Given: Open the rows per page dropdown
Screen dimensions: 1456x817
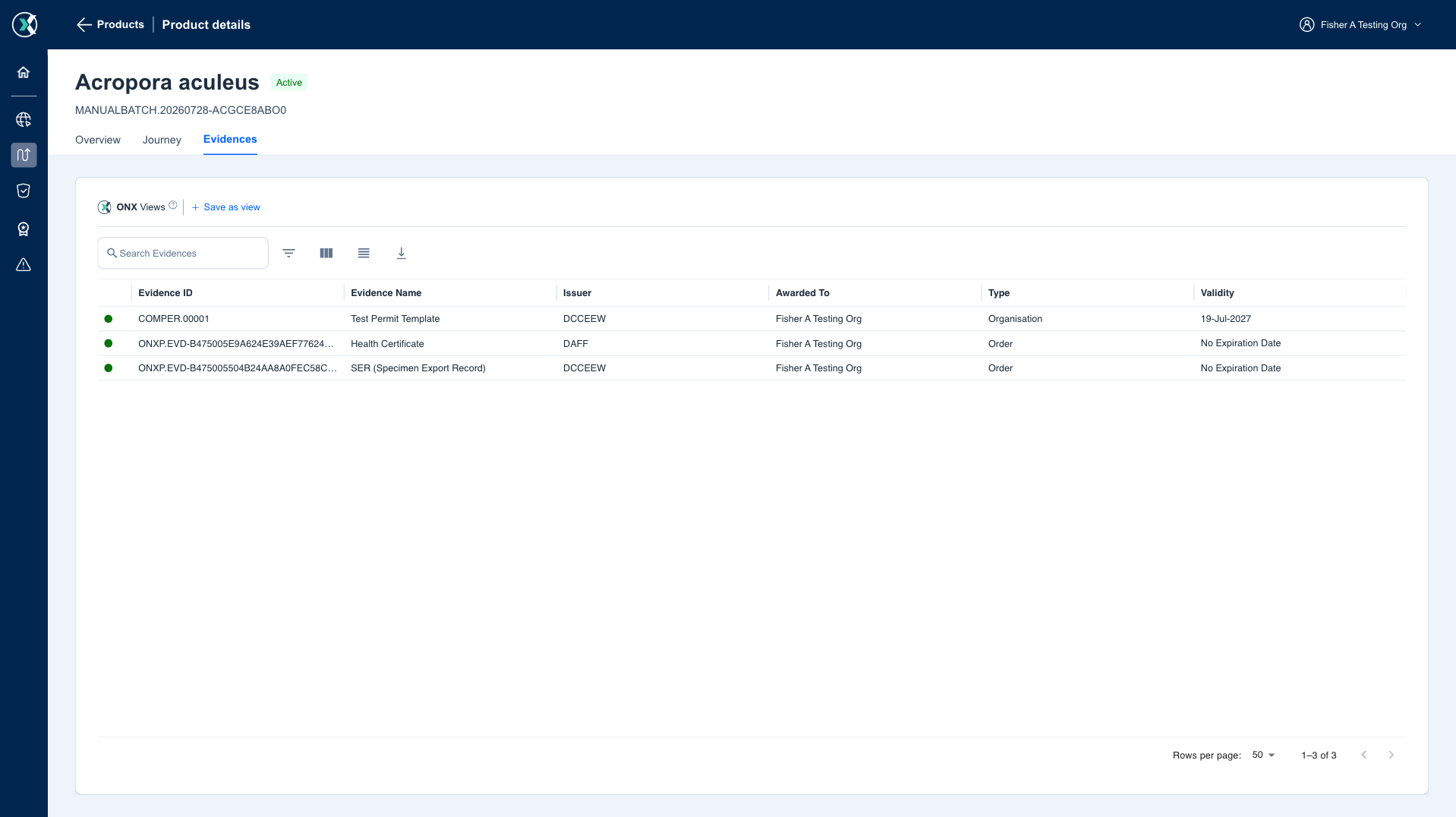Looking at the screenshot, I should pos(1263,755).
